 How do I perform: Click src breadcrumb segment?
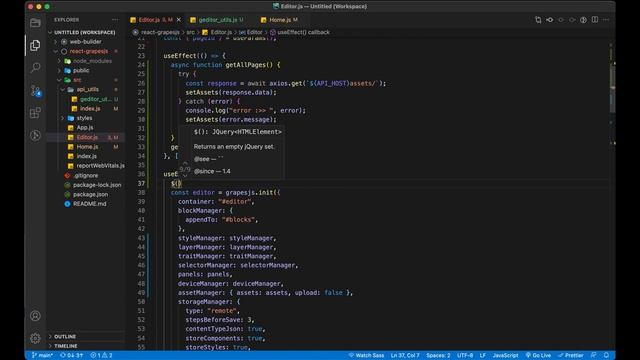pos(191,32)
